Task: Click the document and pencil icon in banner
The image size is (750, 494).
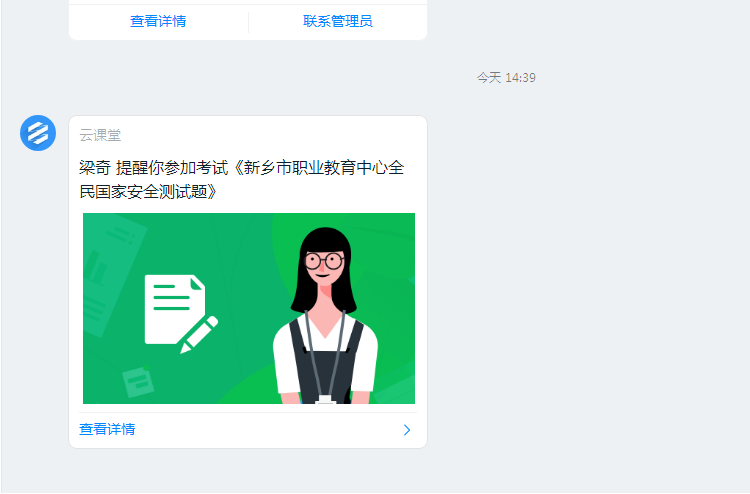Action: tap(181, 314)
